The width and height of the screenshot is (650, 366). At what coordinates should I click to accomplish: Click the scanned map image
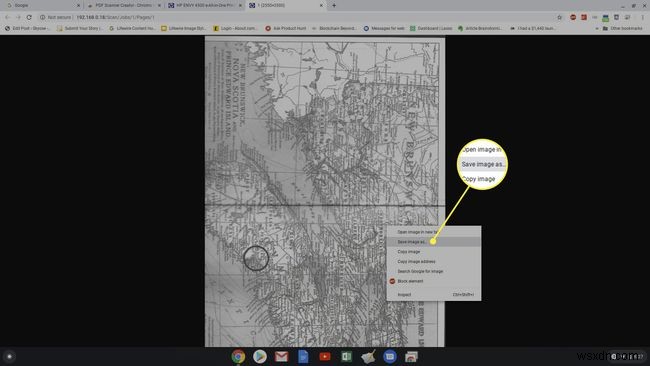[325, 191]
